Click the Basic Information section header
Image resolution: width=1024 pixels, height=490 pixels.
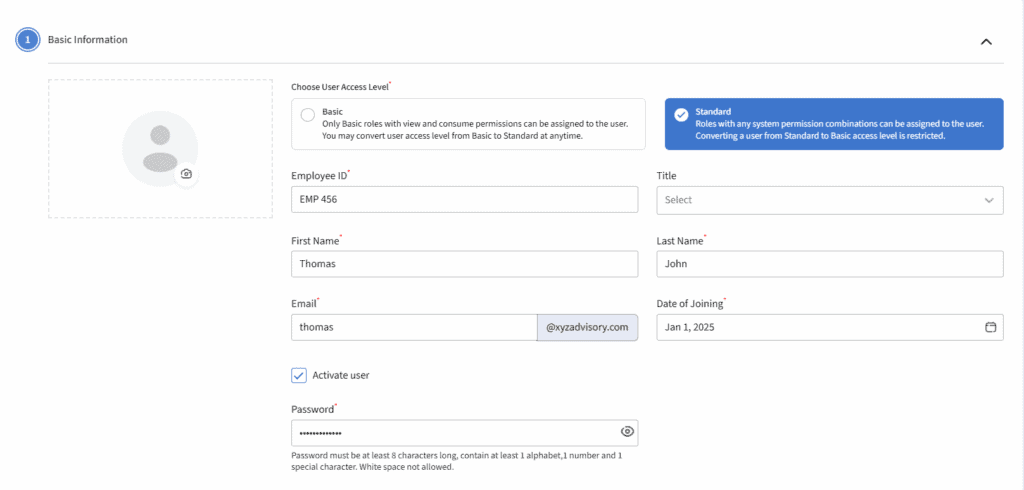[x=88, y=40]
